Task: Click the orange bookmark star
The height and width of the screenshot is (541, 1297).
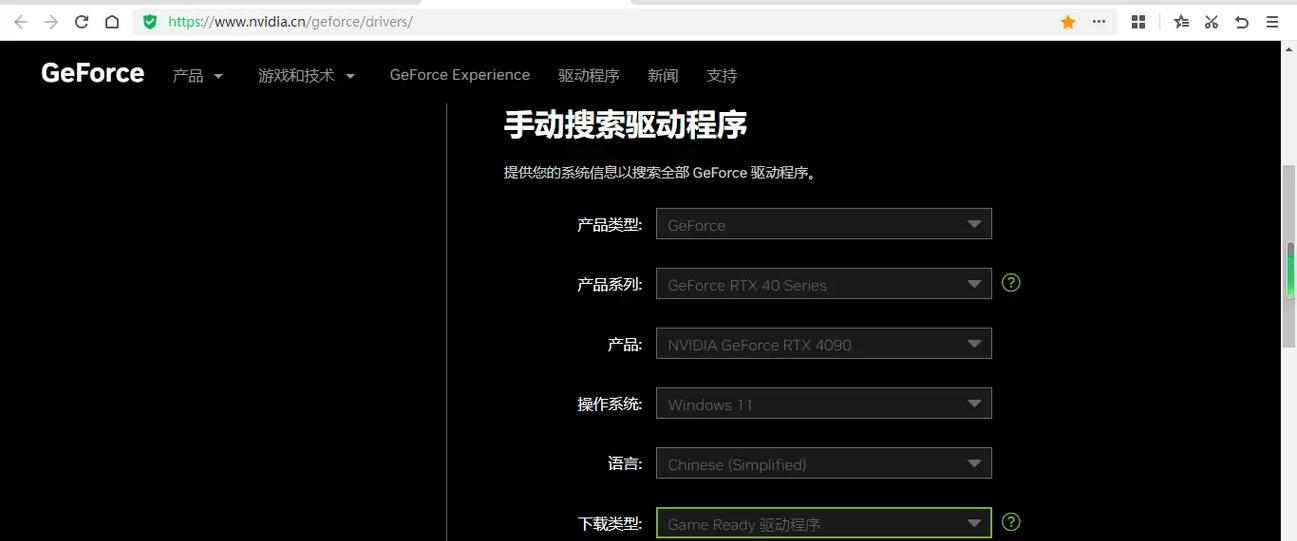Action: click(1068, 21)
